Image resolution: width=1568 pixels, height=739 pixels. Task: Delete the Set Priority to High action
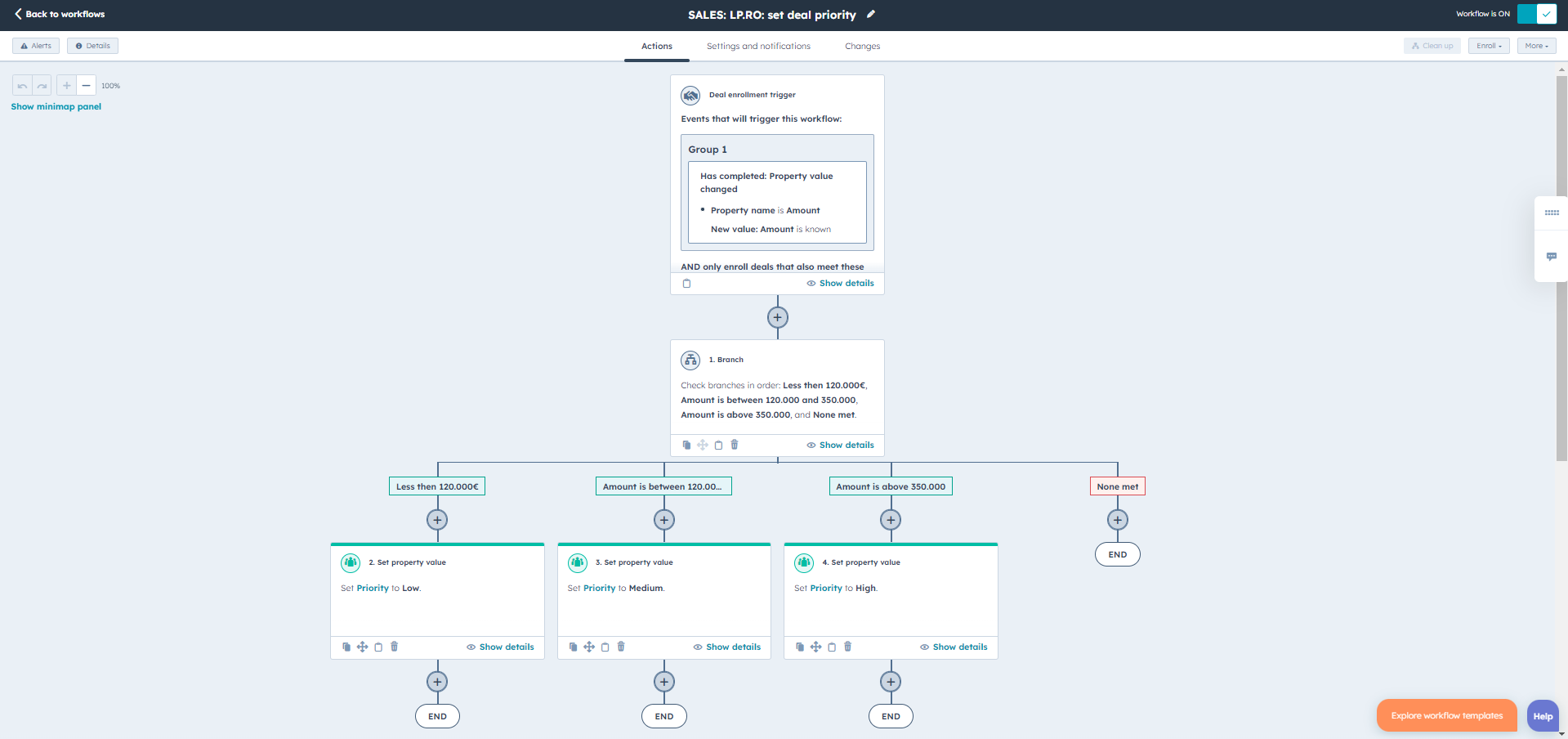click(x=848, y=647)
